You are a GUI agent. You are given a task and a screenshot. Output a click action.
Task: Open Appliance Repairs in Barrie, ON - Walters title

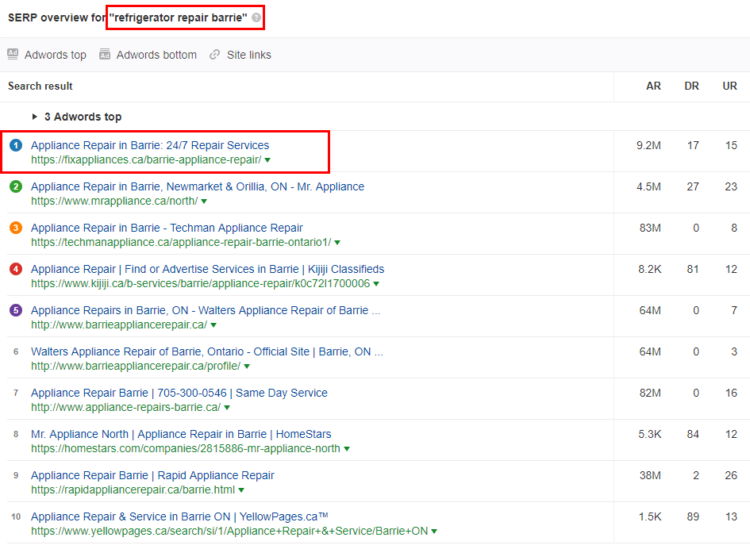(206, 310)
